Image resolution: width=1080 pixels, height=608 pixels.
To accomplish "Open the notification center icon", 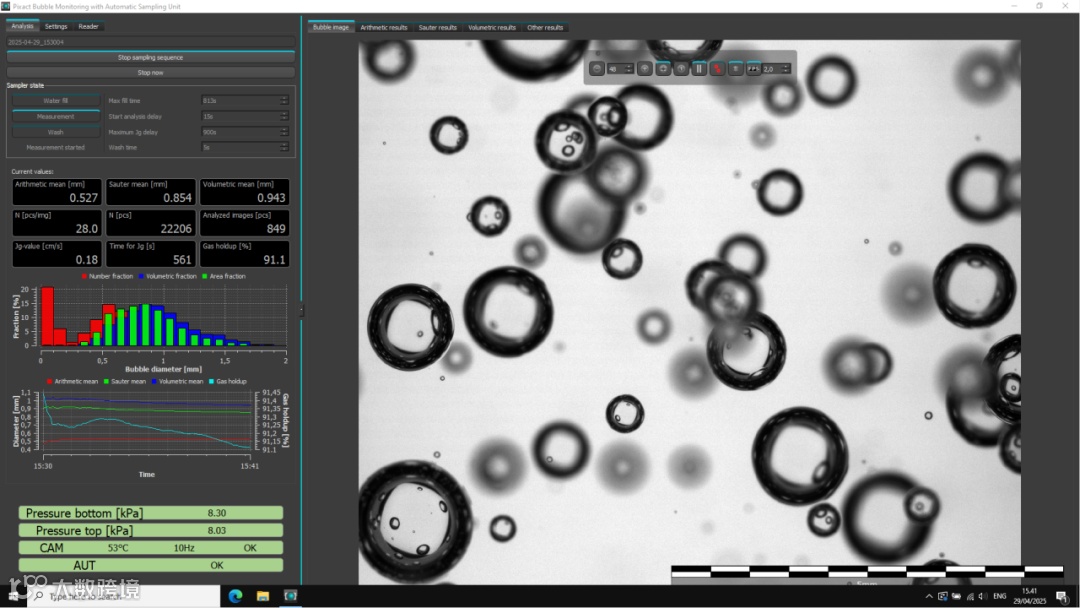I will [x=1061, y=596].
